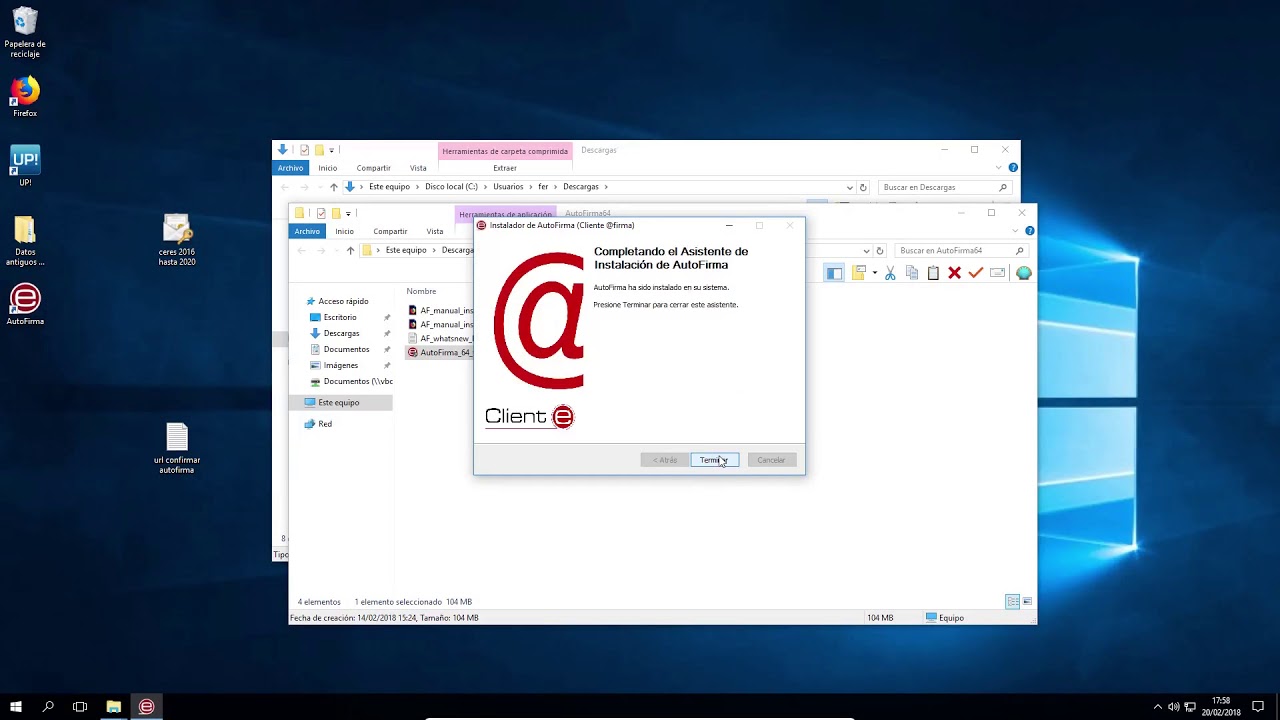
Task: Select the url confirmar autofirma text file
Action: point(177,449)
